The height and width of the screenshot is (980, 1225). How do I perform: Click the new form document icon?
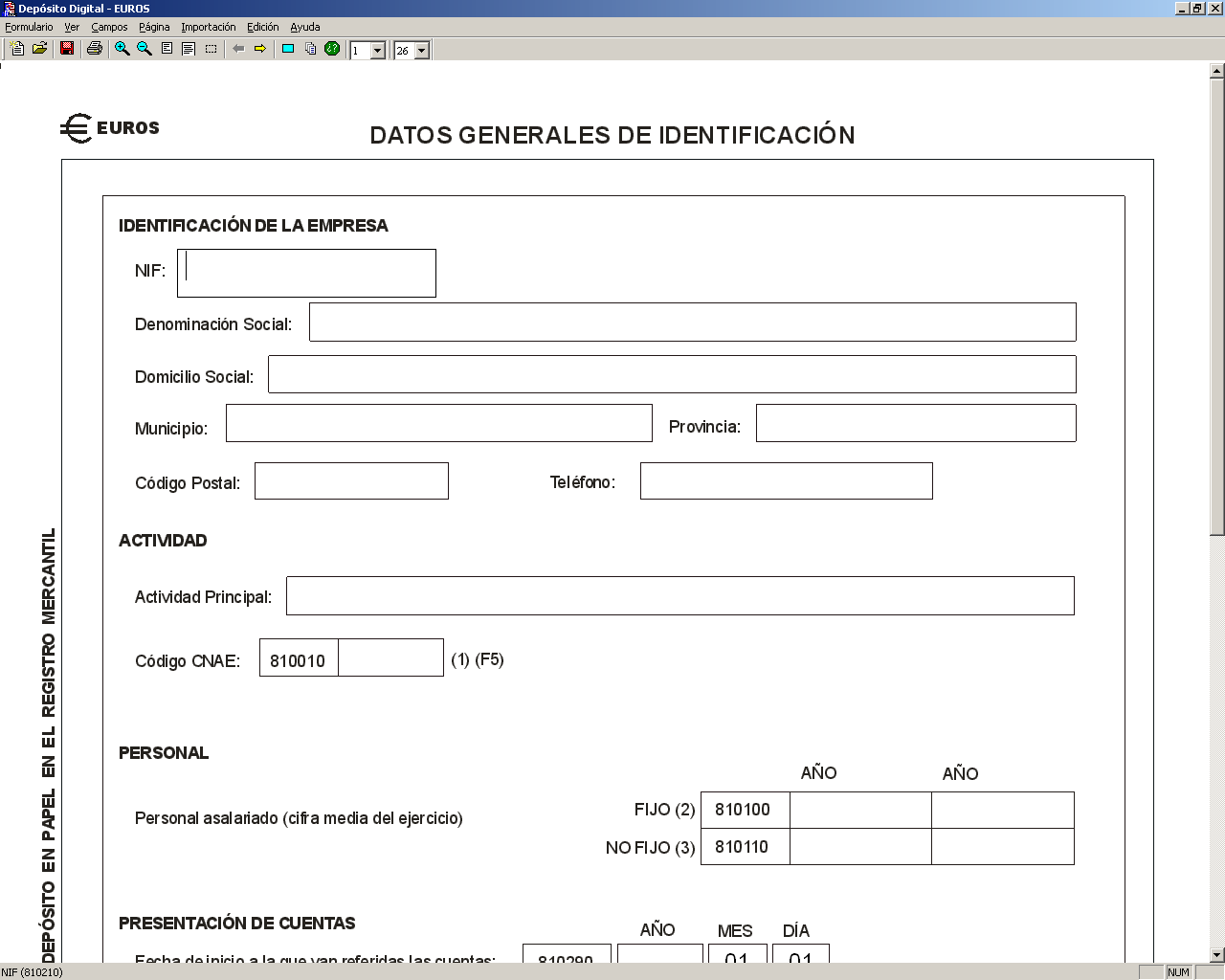(x=17, y=49)
